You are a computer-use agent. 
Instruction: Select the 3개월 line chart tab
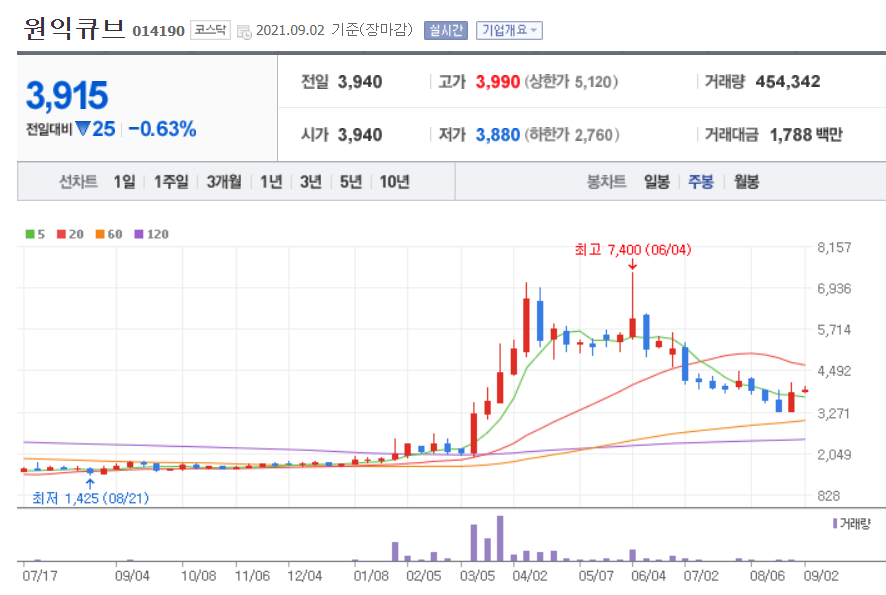click(224, 182)
